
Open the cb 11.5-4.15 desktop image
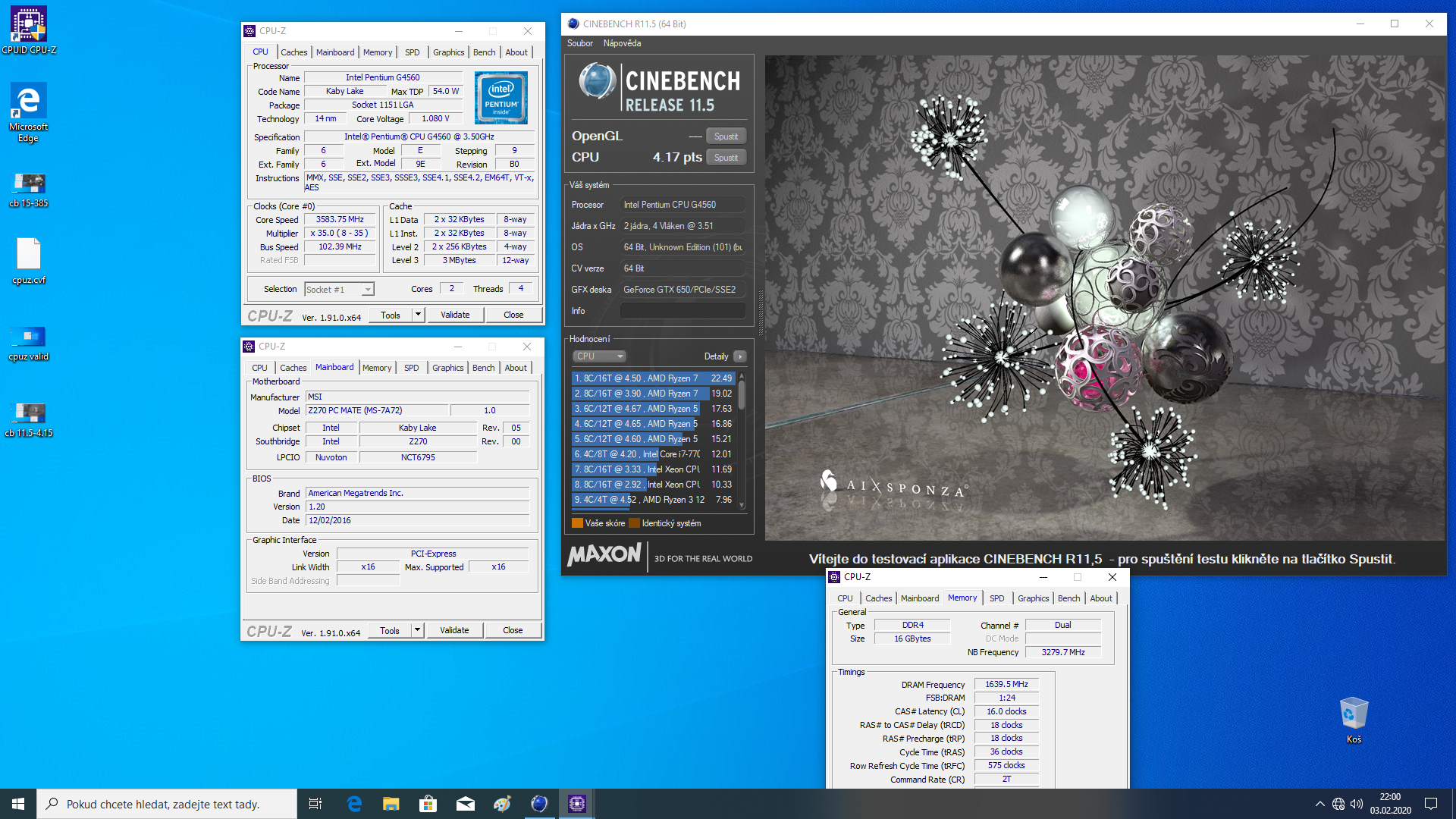pyautogui.click(x=29, y=419)
